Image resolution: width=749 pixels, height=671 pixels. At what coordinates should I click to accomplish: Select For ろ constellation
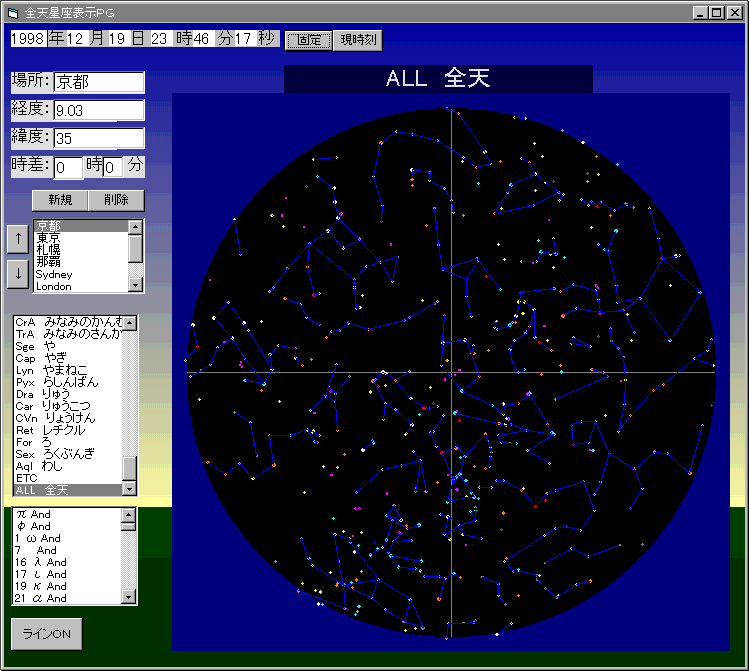pyautogui.click(x=68, y=442)
